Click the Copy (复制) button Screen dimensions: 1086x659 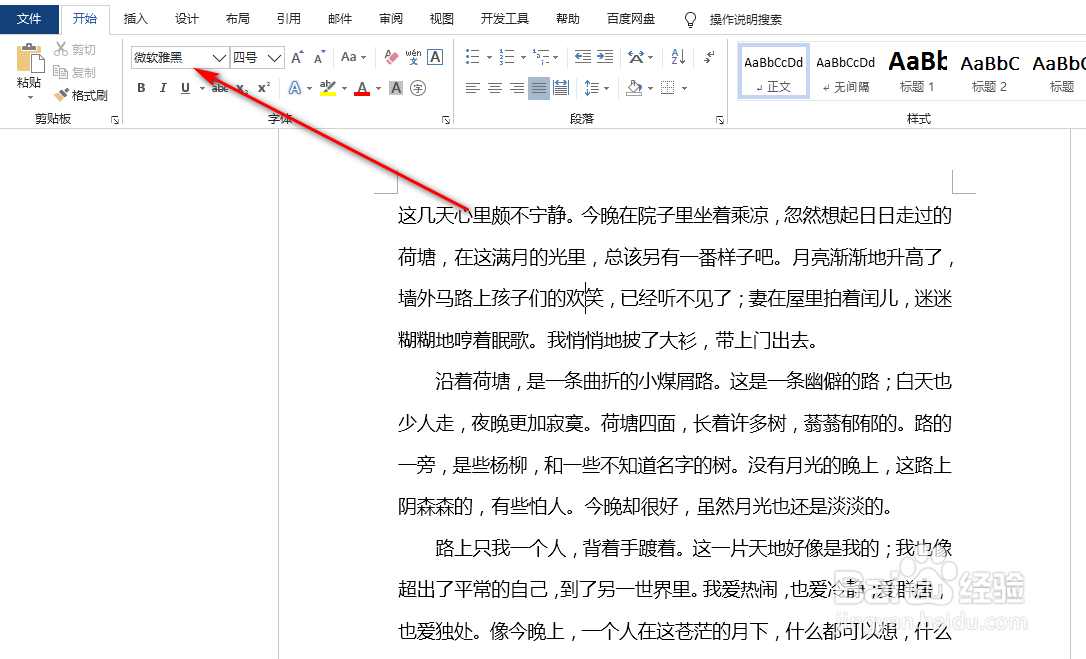pos(75,72)
